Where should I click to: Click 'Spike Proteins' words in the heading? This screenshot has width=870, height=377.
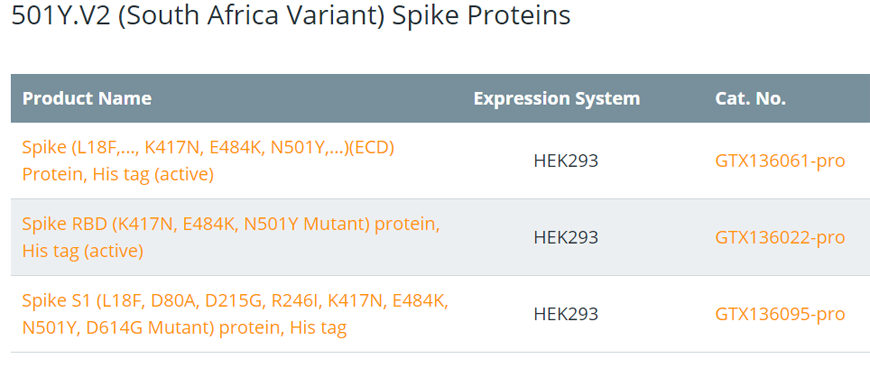(x=481, y=16)
